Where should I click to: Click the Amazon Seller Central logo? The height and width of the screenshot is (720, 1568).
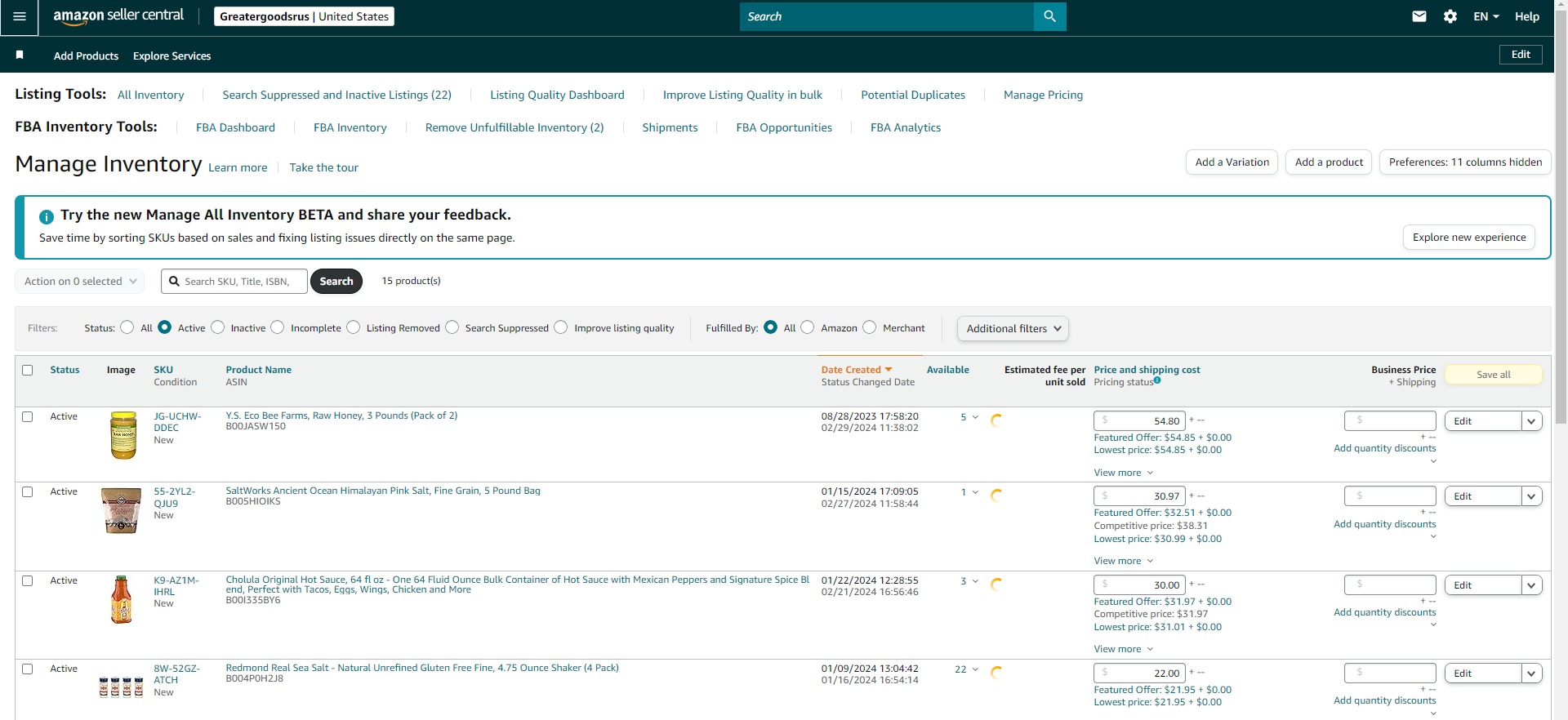[118, 16]
